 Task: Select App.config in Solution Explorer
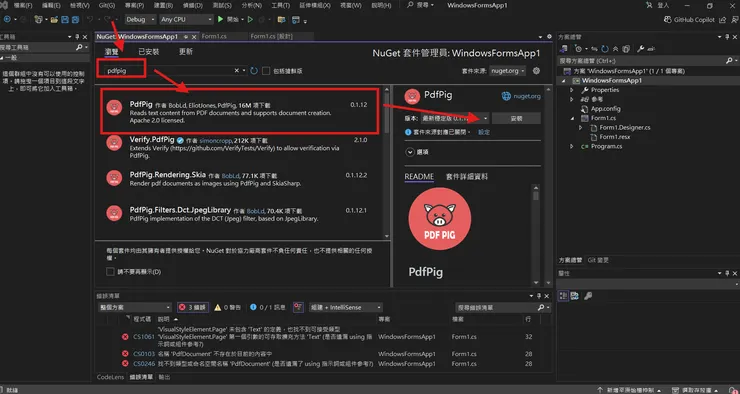605,109
